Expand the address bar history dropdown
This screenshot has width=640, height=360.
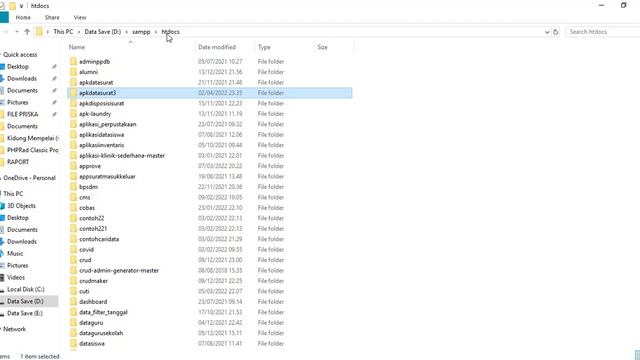tap(547, 32)
